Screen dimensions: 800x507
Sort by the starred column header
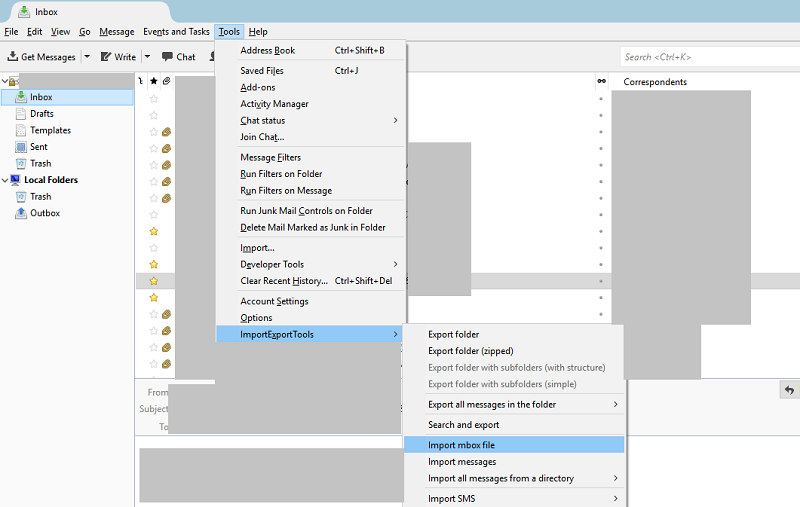(154, 81)
